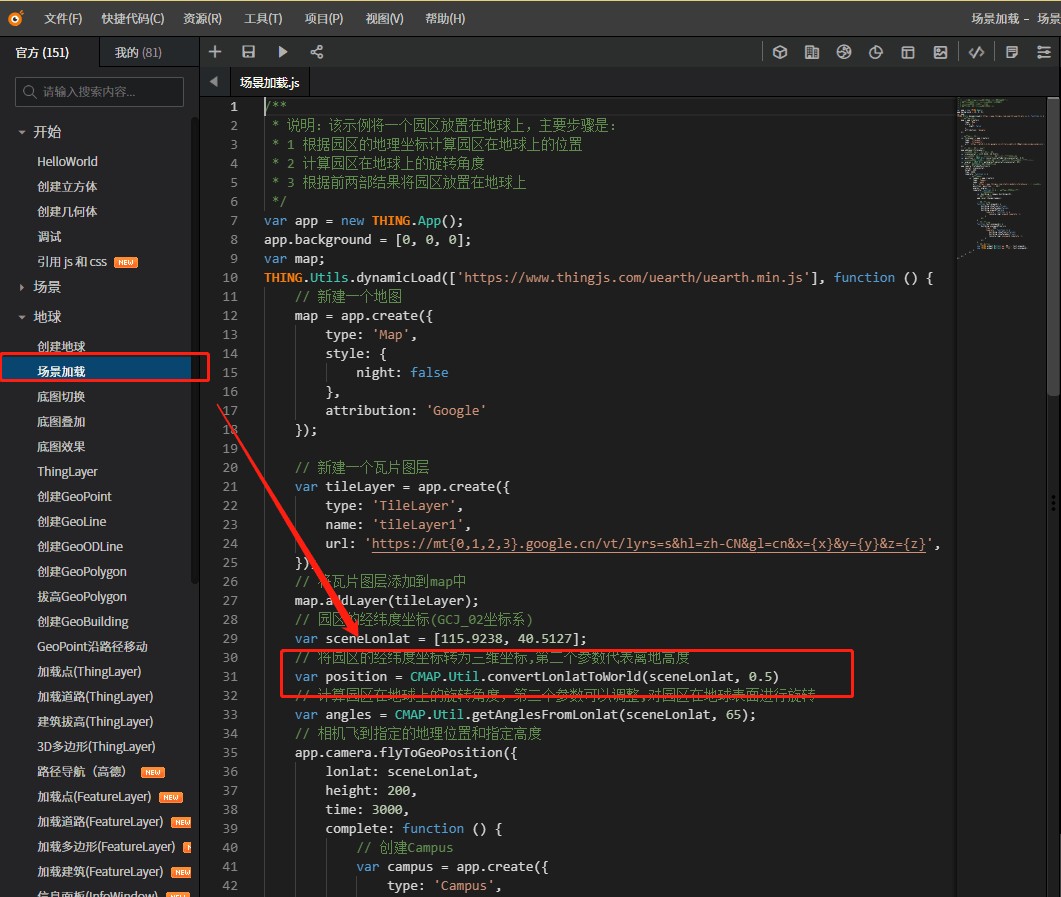Open the settings sliders icon

point(1044,52)
